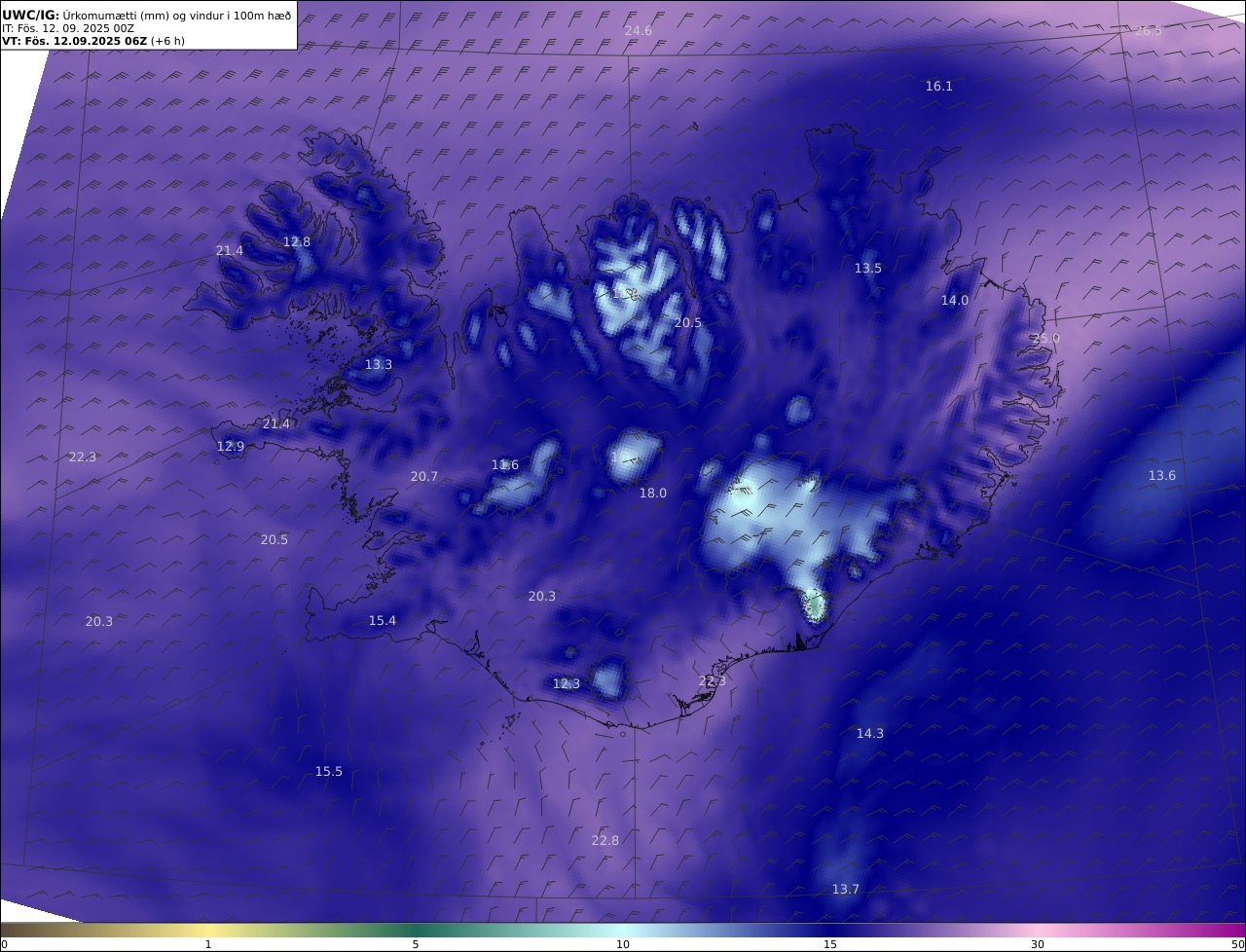Select the 18.0 value label

pos(653,494)
